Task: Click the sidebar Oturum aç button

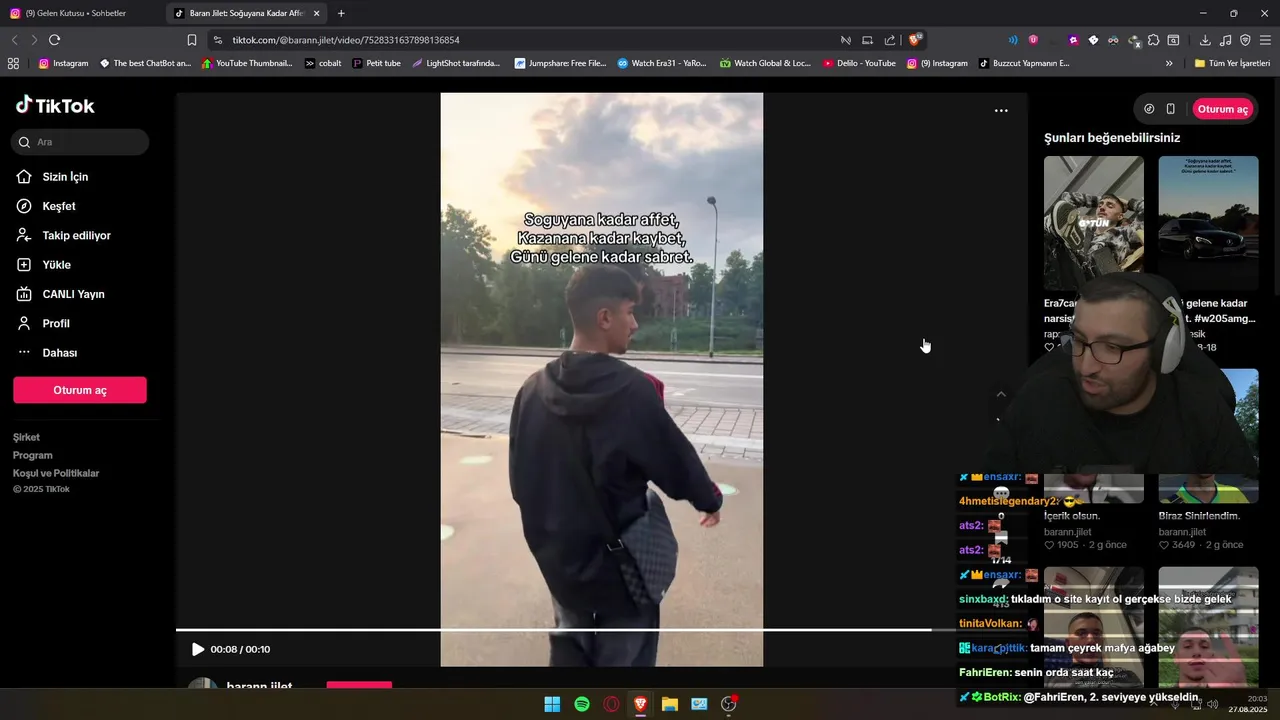Action: click(x=80, y=390)
